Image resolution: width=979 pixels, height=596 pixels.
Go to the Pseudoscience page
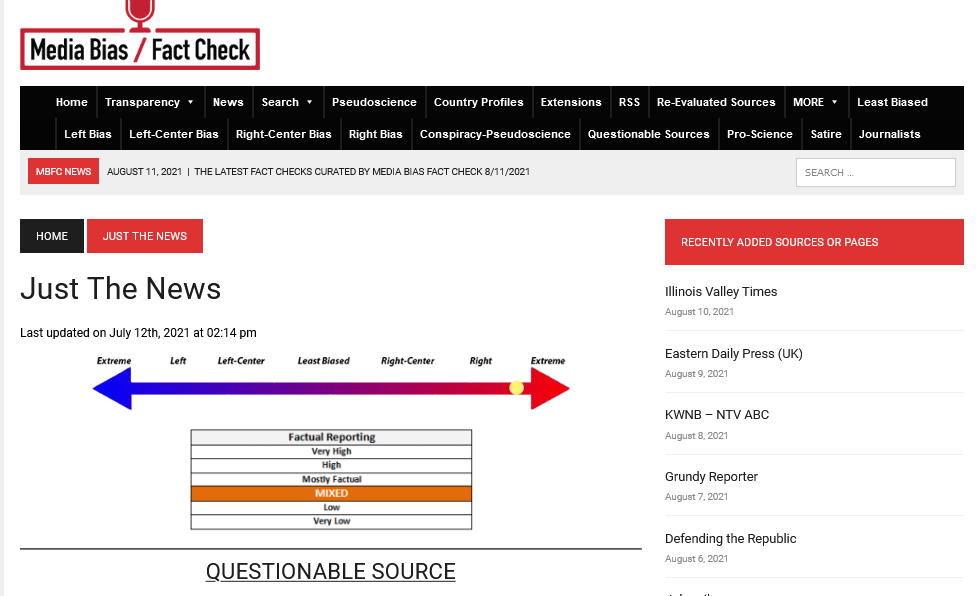374,102
